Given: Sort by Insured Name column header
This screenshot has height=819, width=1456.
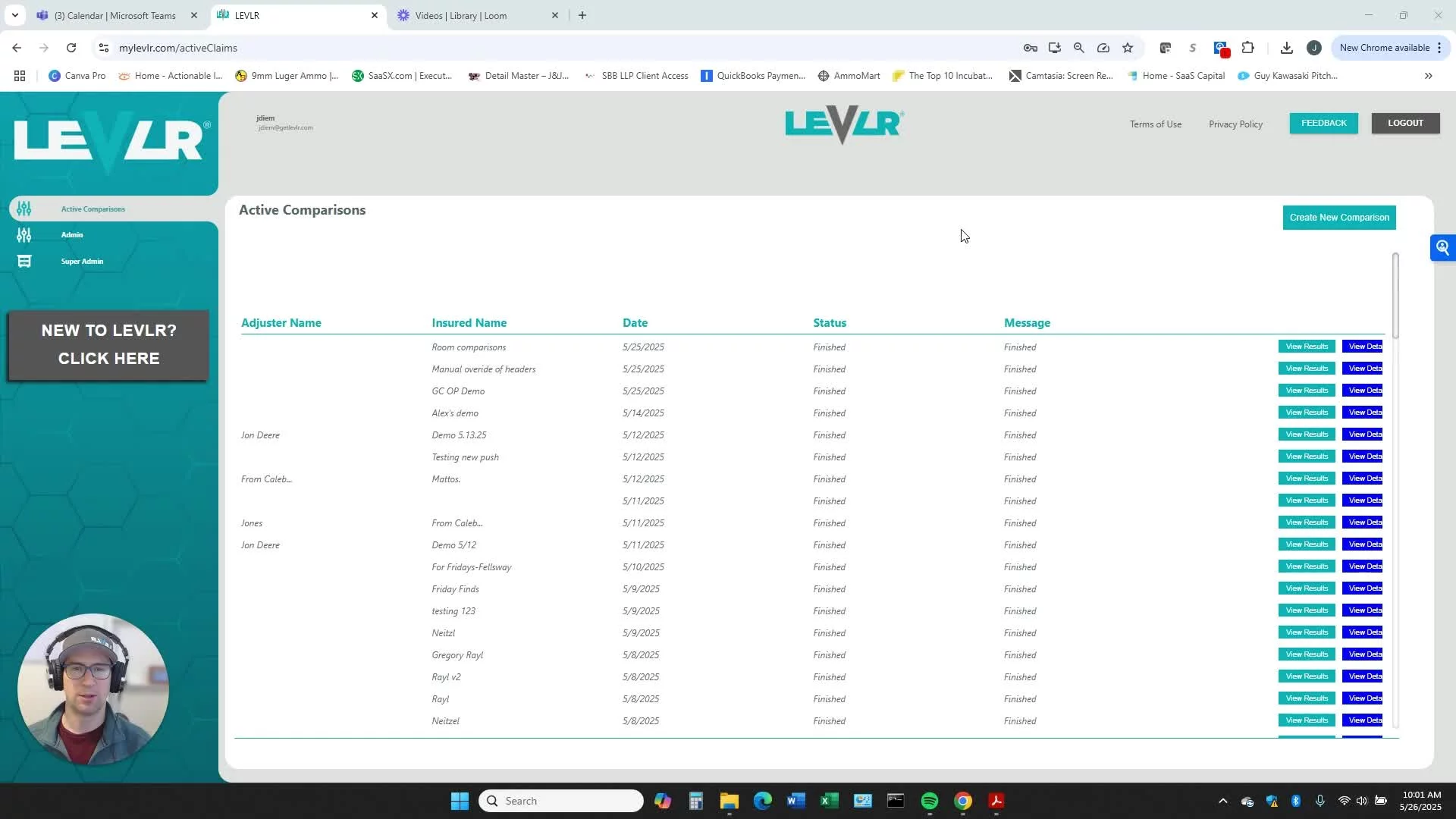Looking at the screenshot, I should pos(469,323).
